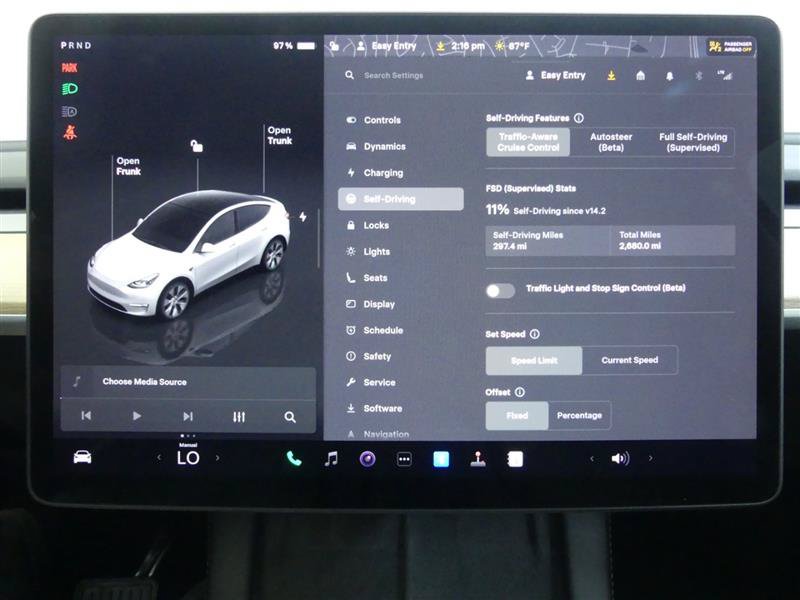Open the software update download icon
Screen dimensions: 800x600
pos(611,76)
